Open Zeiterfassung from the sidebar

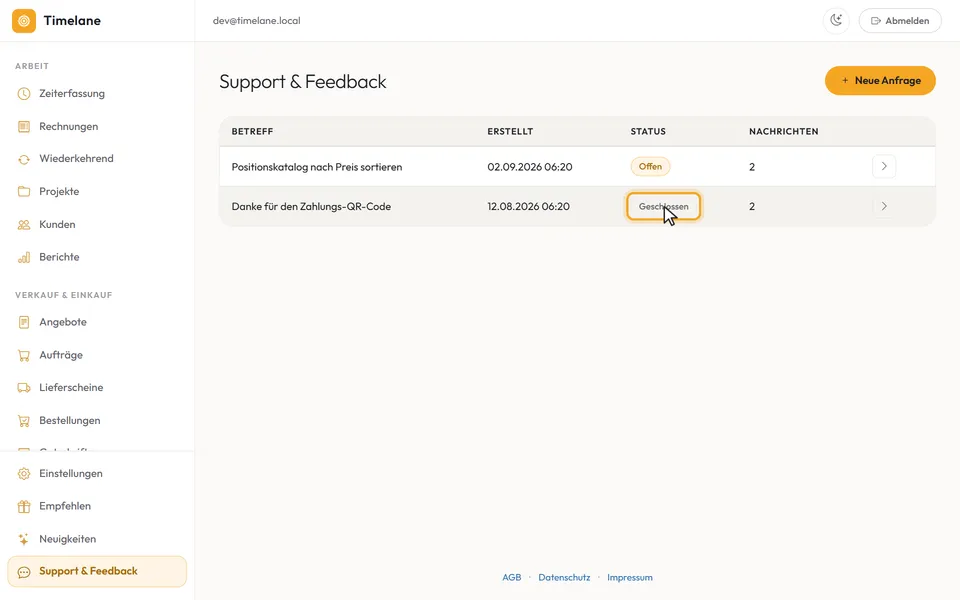click(x=97, y=94)
